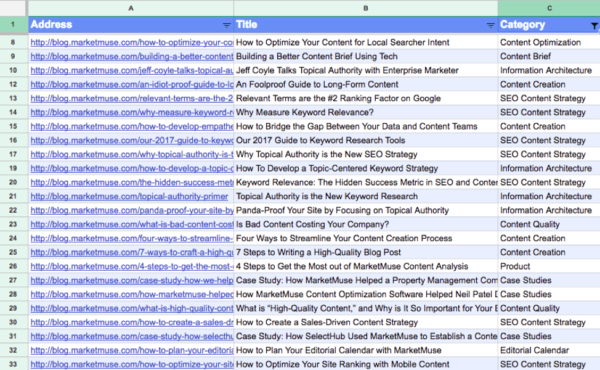Select column B header

366,8
